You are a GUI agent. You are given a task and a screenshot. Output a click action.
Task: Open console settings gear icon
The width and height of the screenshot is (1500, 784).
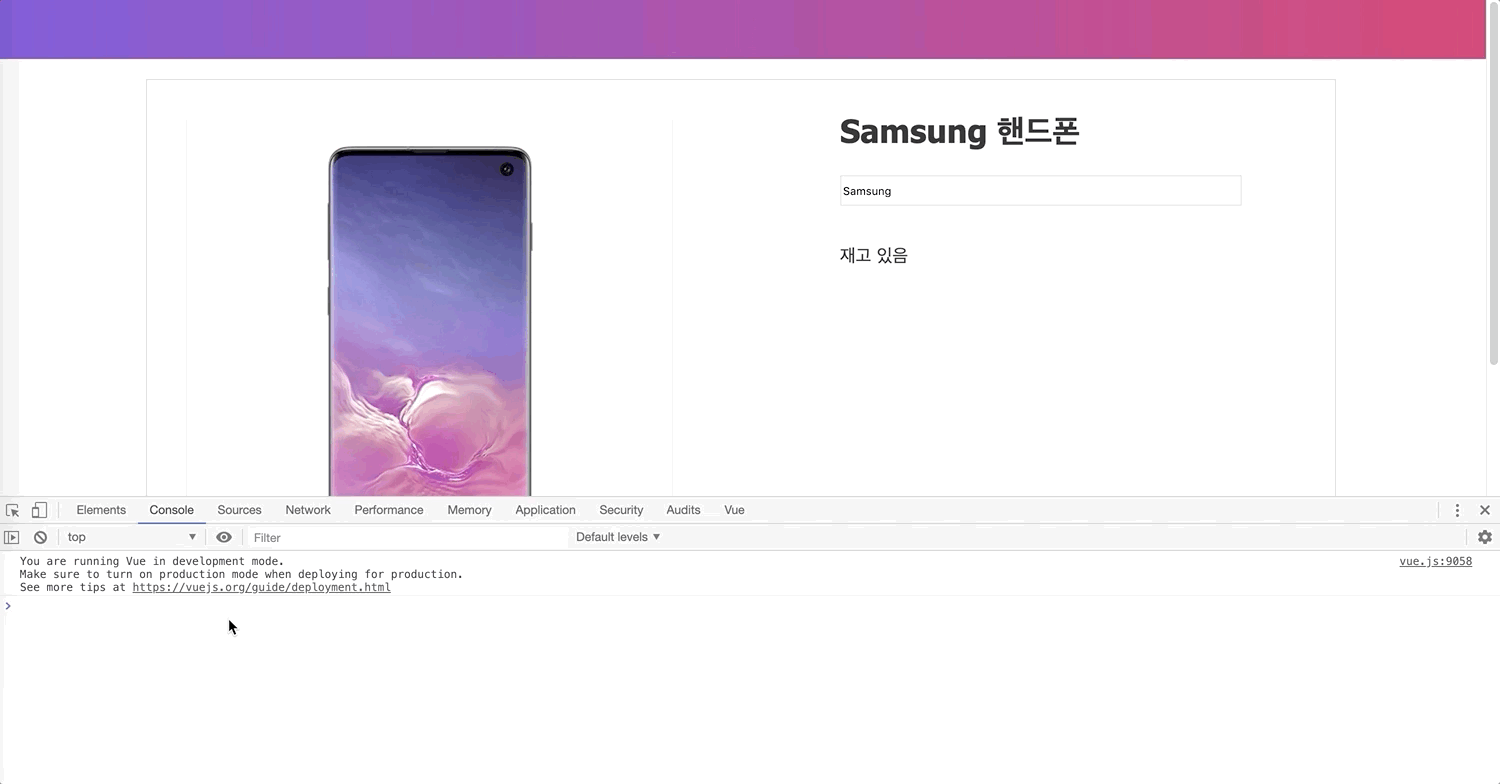1485,537
